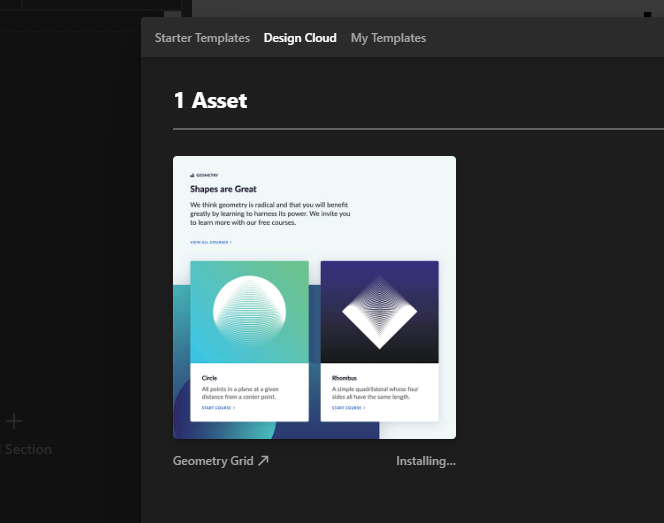Image resolution: width=664 pixels, height=523 pixels.
Task: Click View All Courses link in preview
Action: [211, 242]
